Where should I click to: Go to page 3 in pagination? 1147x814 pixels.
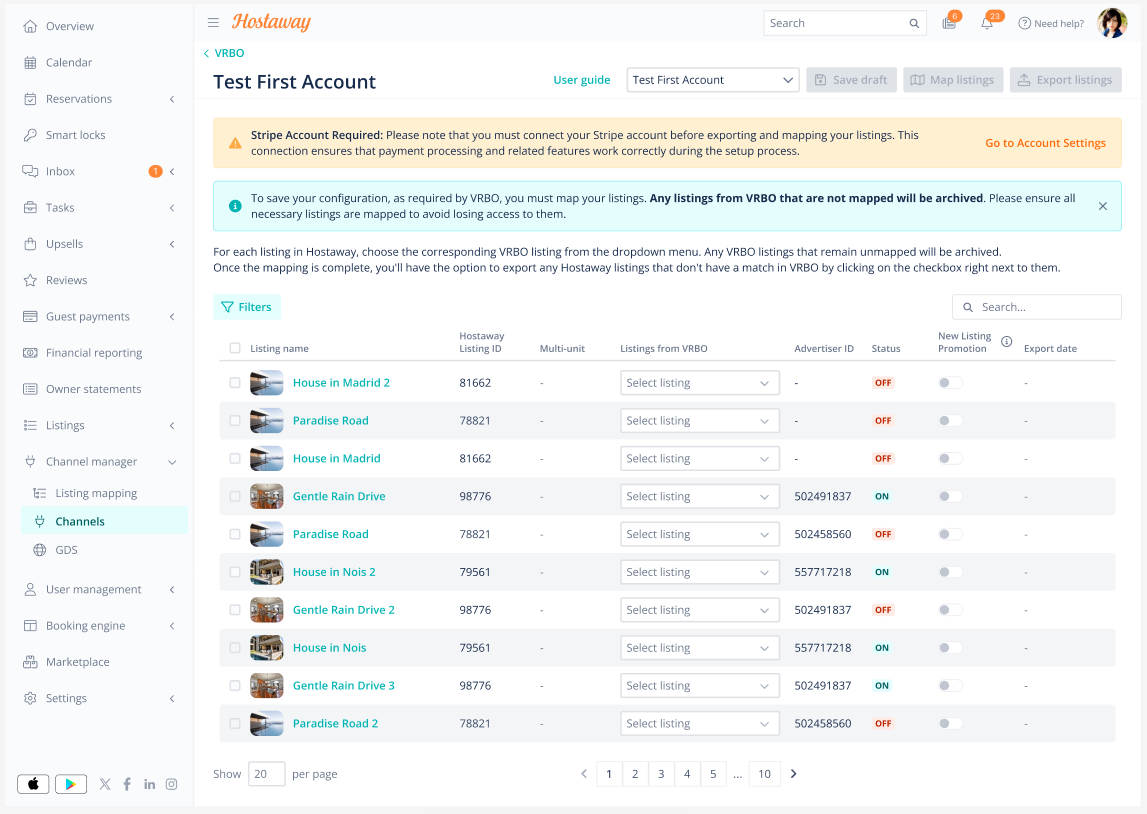(x=661, y=774)
